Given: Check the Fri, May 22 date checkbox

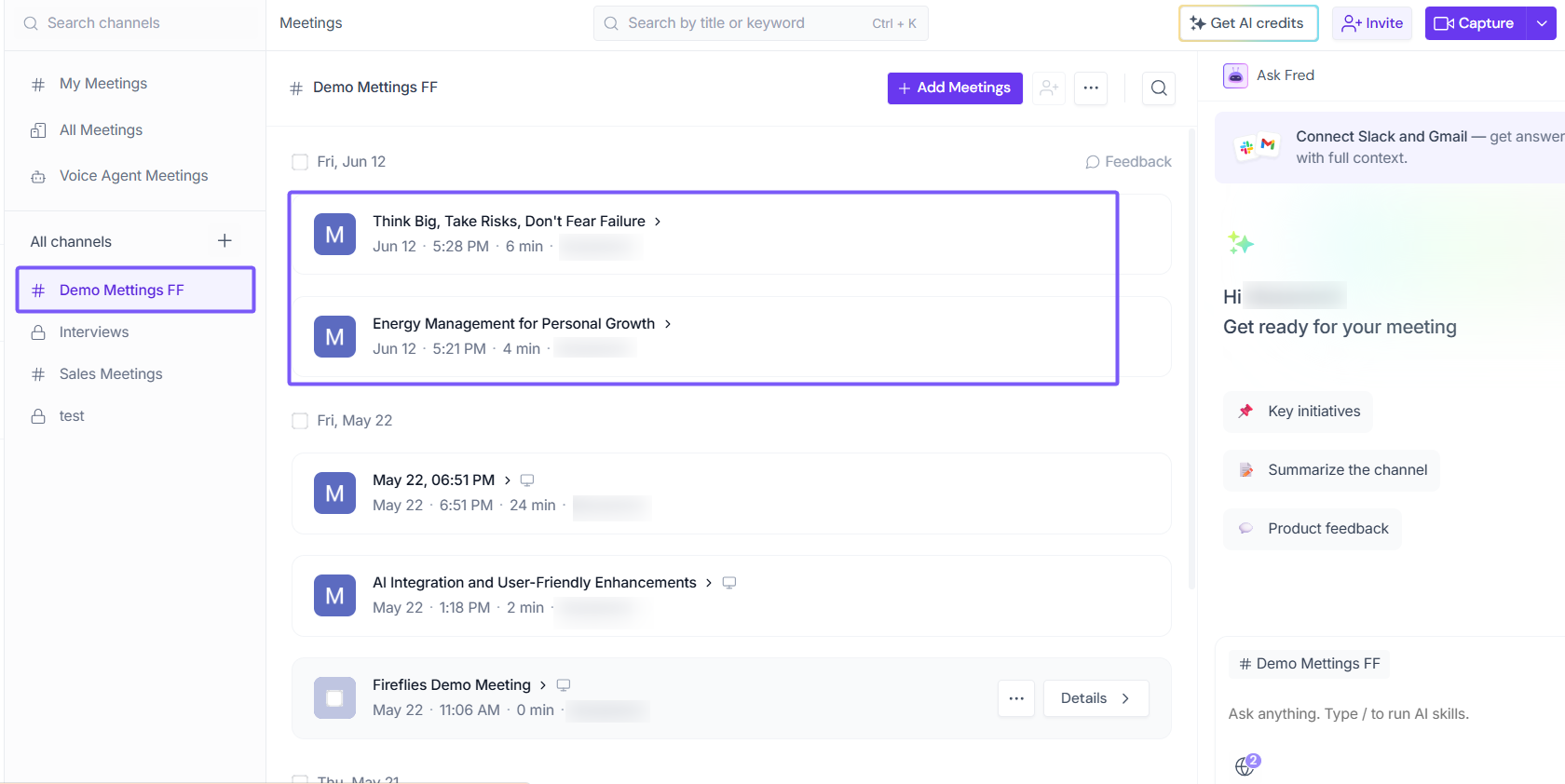Looking at the screenshot, I should pyautogui.click(x=300, y=421).
